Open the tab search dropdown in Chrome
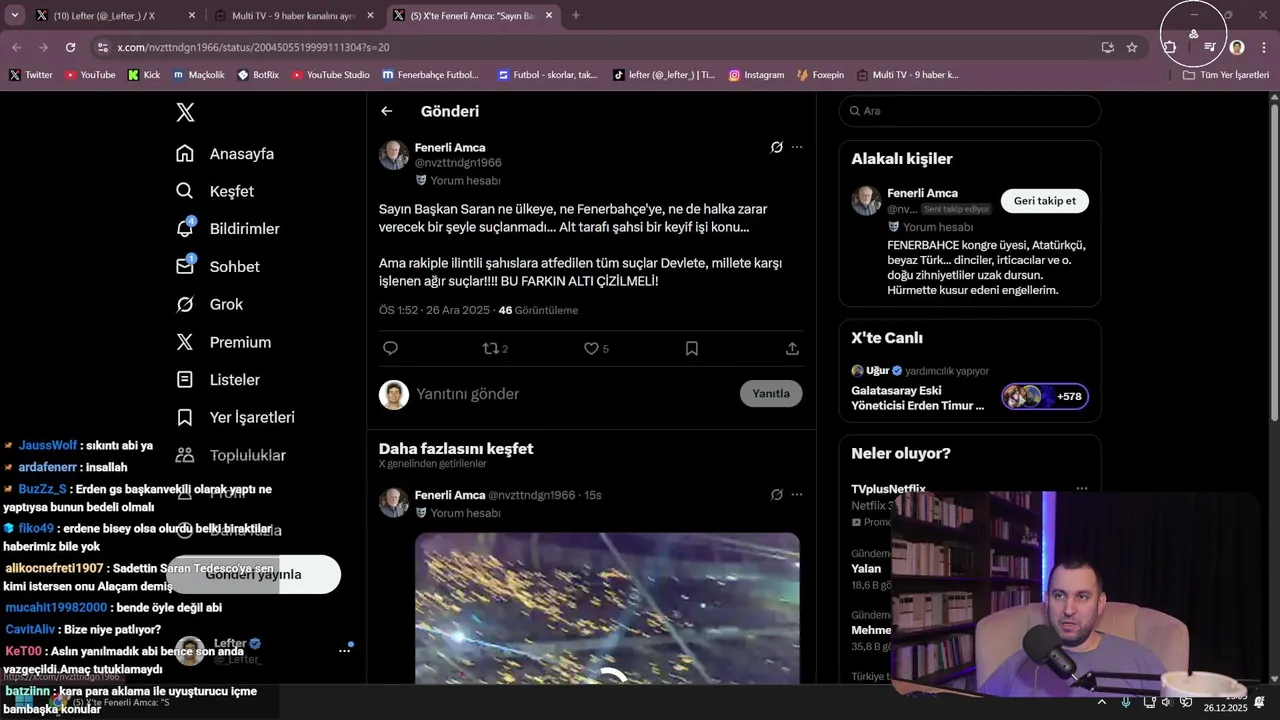Viewport: 1280px width, 720px height. coord(14,16)
